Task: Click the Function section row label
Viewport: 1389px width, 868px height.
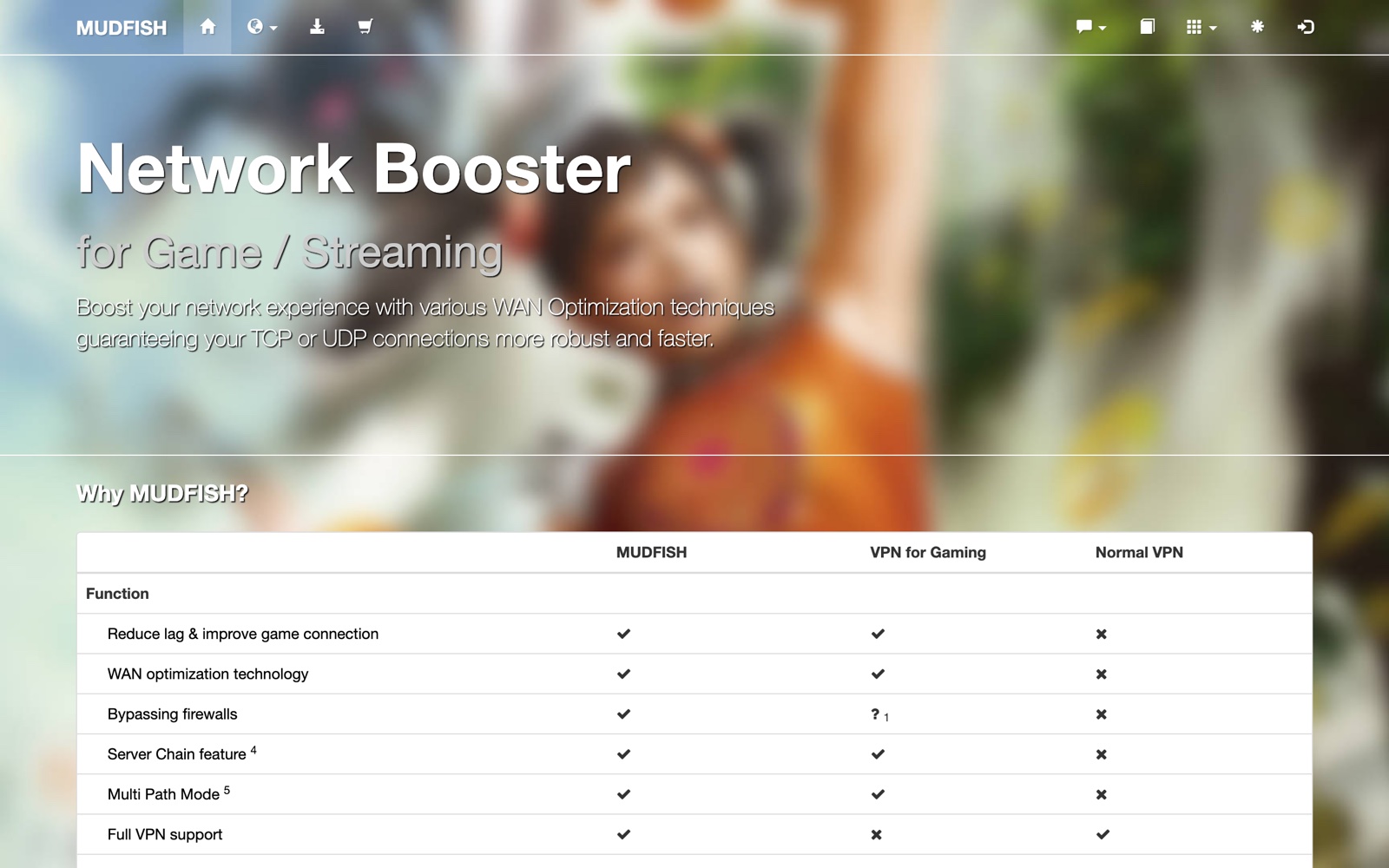Action: (117, 594)
